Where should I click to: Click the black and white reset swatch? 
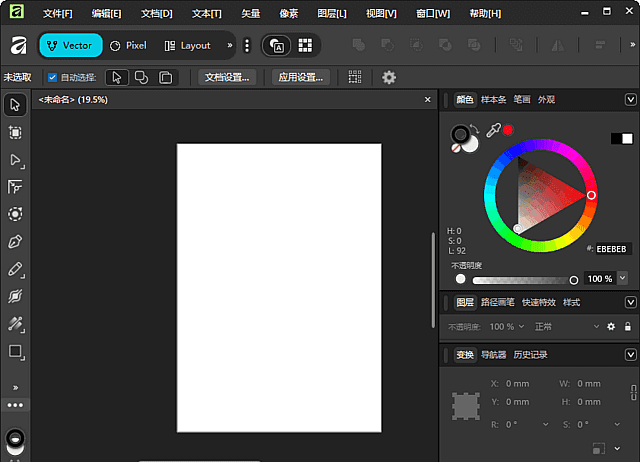click(622, 139)
